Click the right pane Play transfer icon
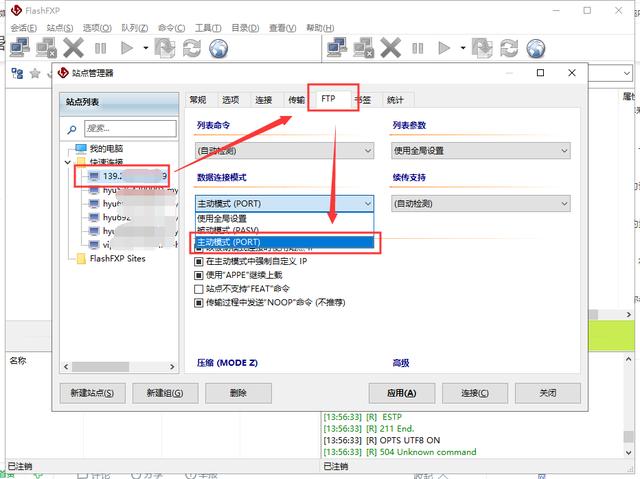The height and width of the screenshot is (479, 640). click(x=444, y=48)
